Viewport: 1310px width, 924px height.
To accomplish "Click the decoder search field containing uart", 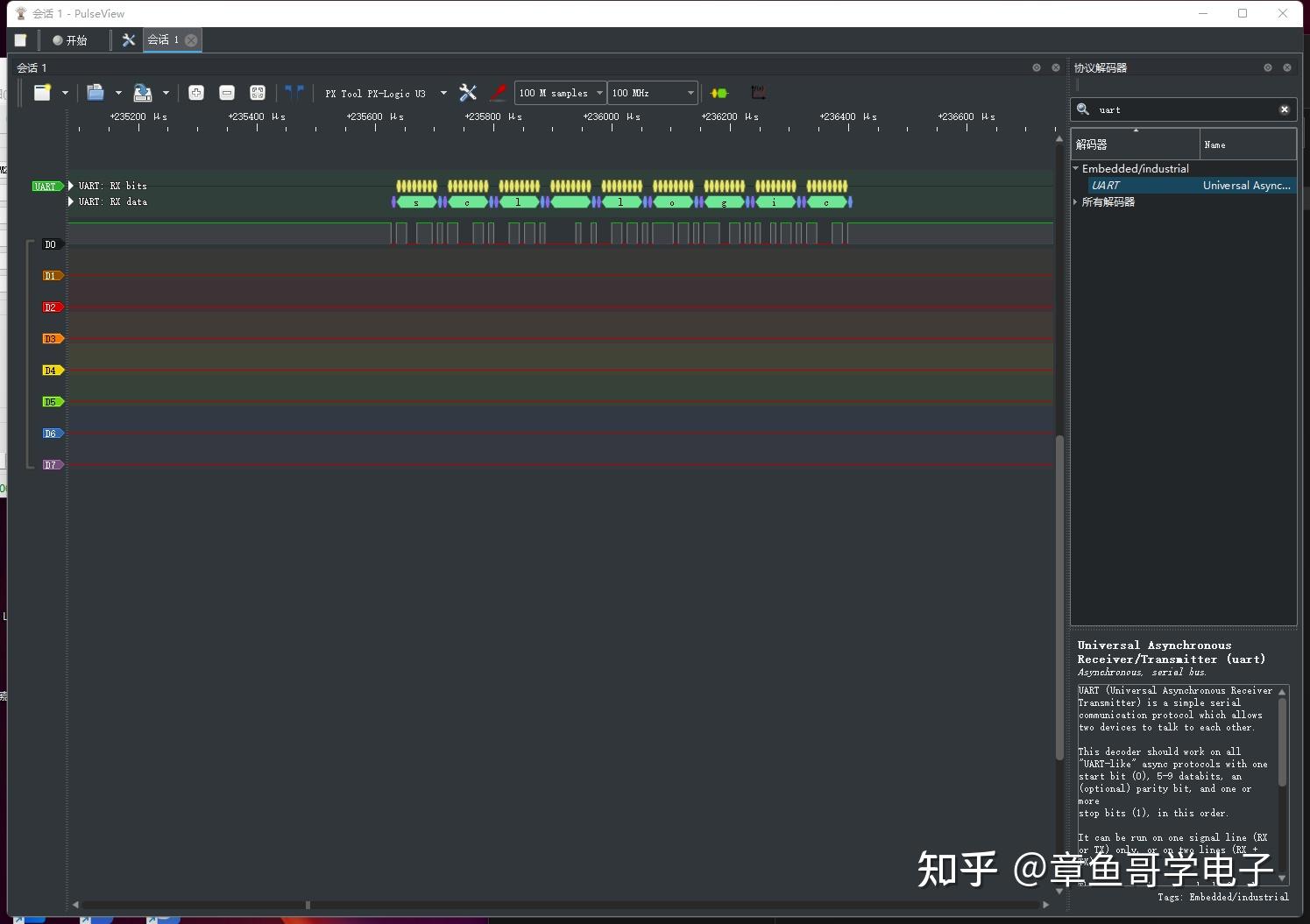I will pyautogui.click(x=1183, y=109).
